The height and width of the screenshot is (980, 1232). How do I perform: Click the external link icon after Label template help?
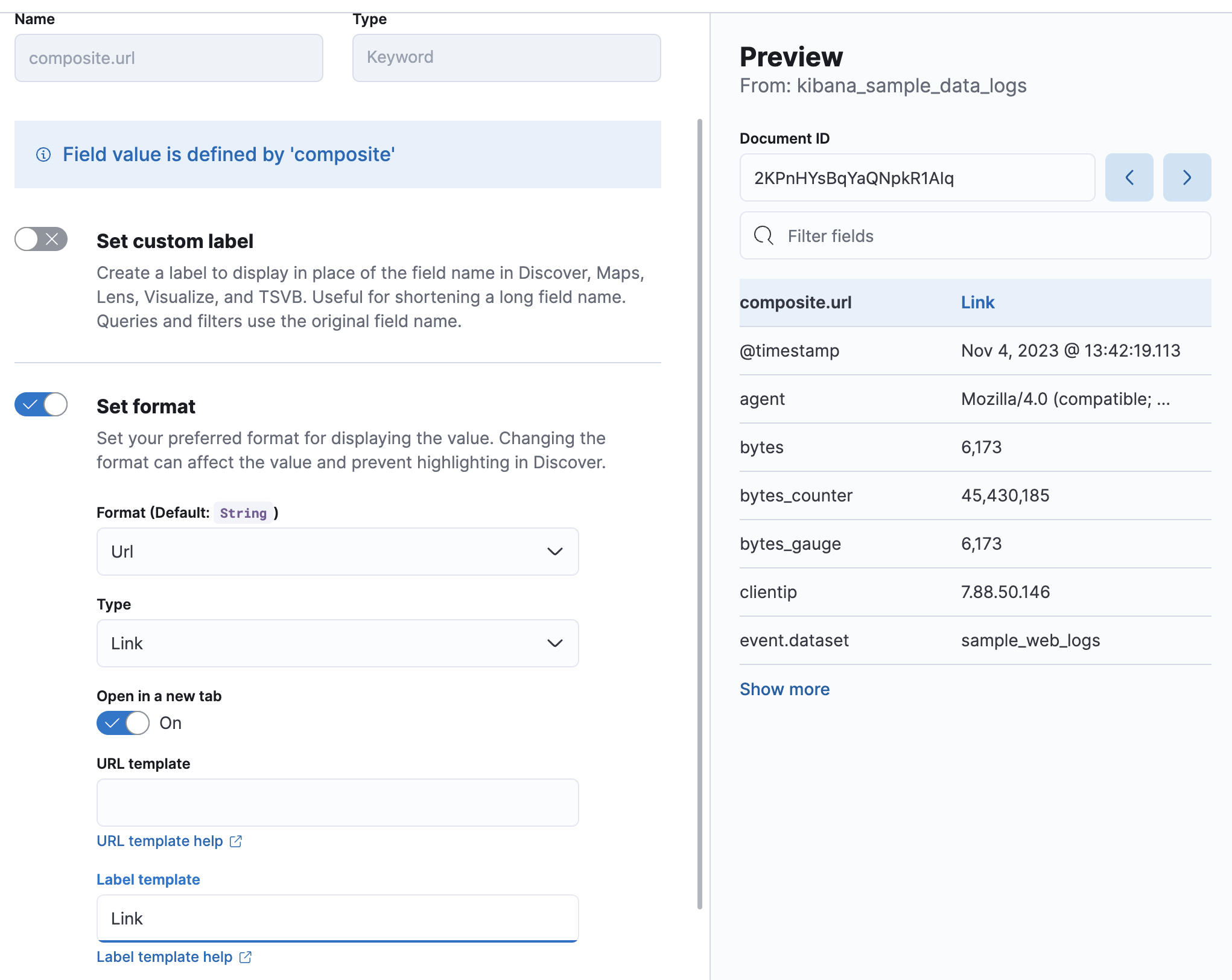(x=245, y=957)
